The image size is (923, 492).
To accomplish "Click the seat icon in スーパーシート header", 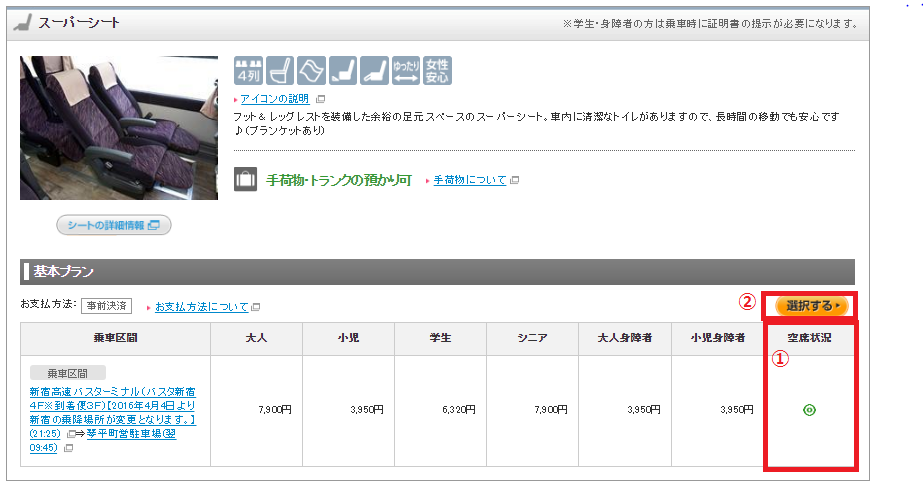I will coord(24,23).
